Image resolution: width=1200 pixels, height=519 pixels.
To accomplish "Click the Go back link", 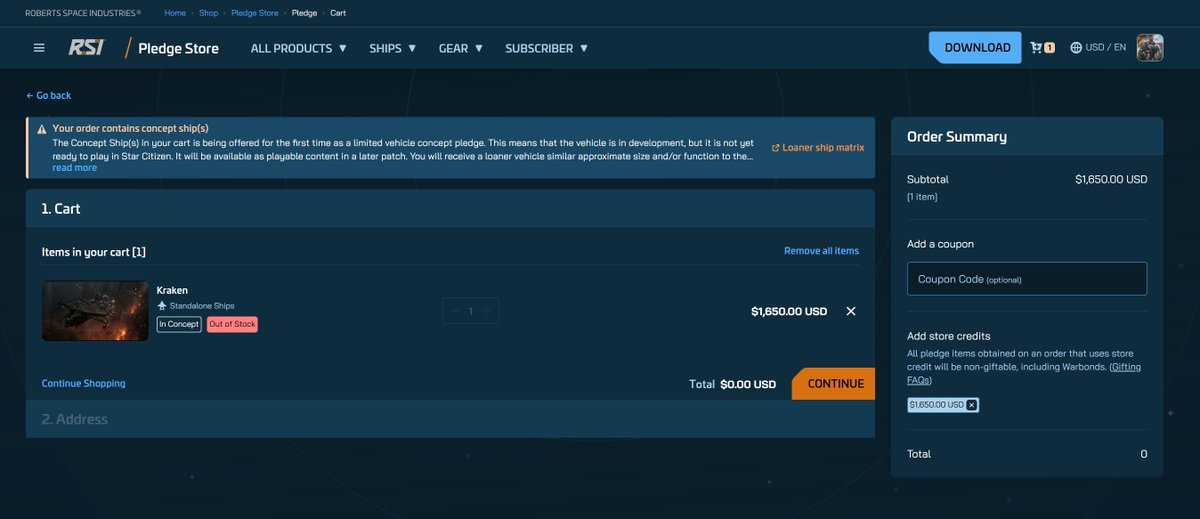I will pos(49,95).
